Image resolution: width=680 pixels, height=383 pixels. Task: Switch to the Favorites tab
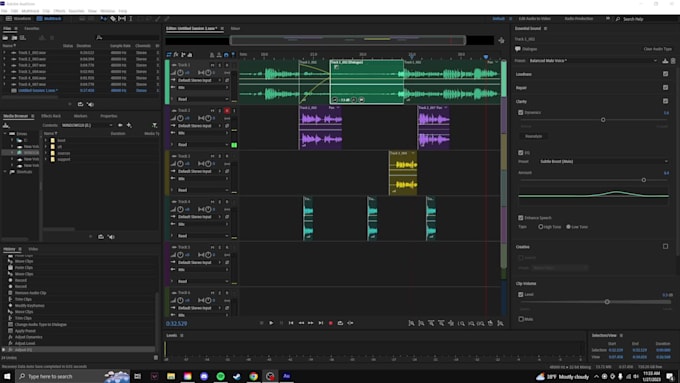coord(32,29)
